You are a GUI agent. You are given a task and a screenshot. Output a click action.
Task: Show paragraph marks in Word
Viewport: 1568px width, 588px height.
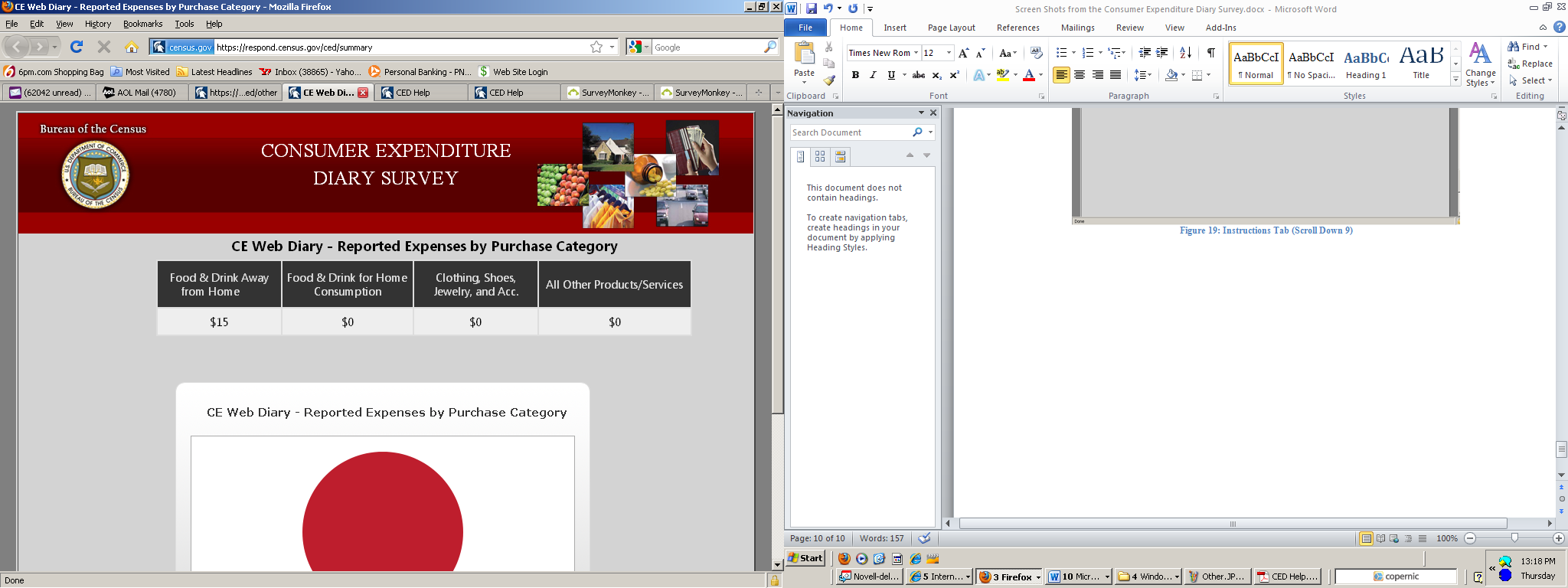pyautogui.click(x=1210, y=53)
